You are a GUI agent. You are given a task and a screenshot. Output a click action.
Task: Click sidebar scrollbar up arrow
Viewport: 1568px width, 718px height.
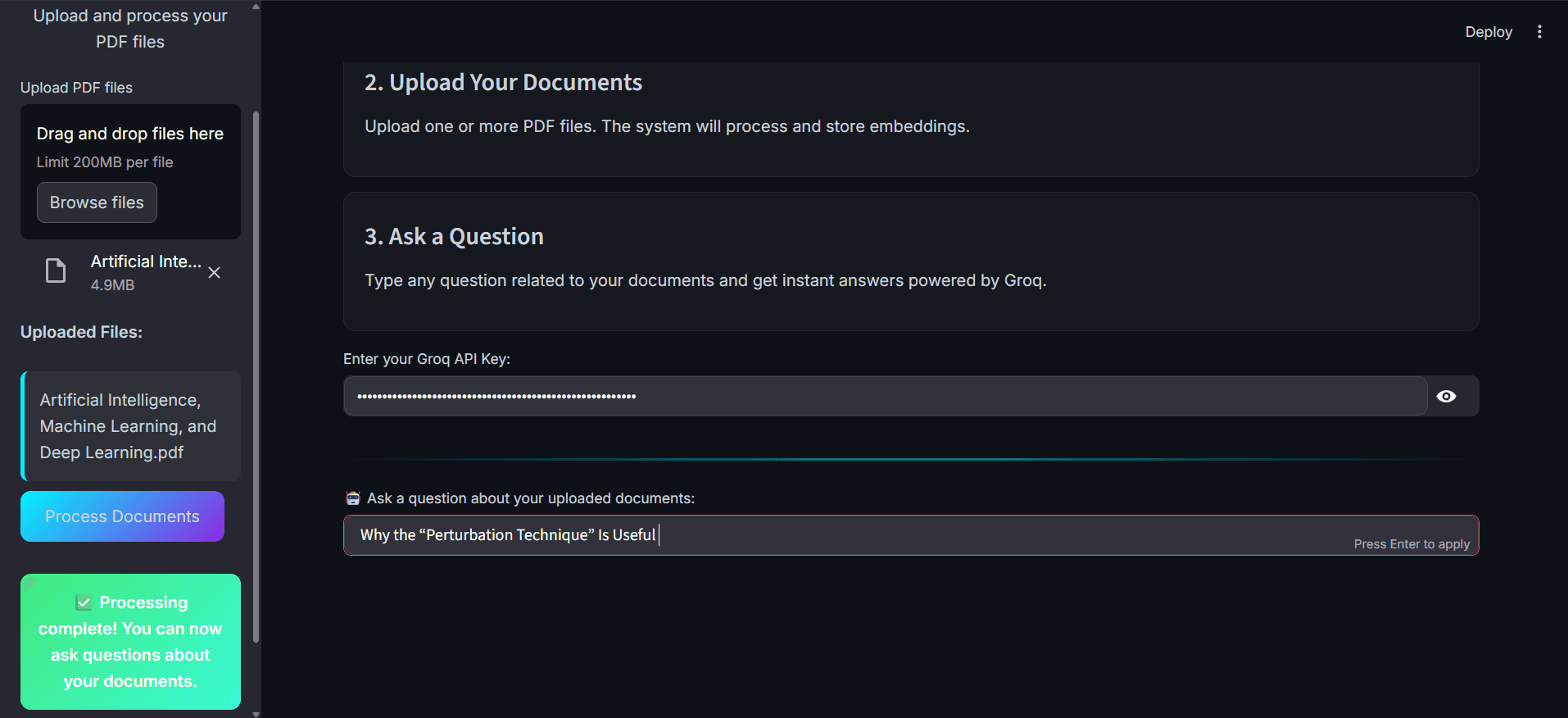point(256,7)
